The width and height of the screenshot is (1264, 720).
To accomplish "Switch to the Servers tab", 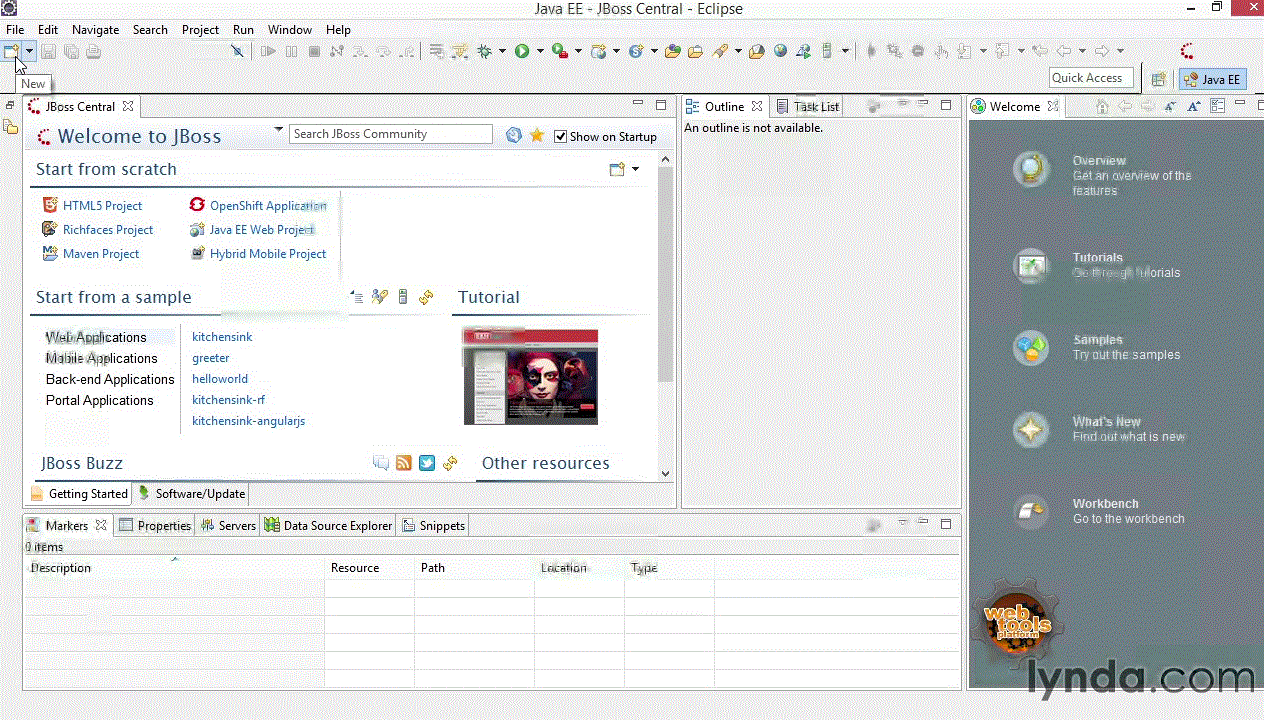I will click(x=228, y=525).
